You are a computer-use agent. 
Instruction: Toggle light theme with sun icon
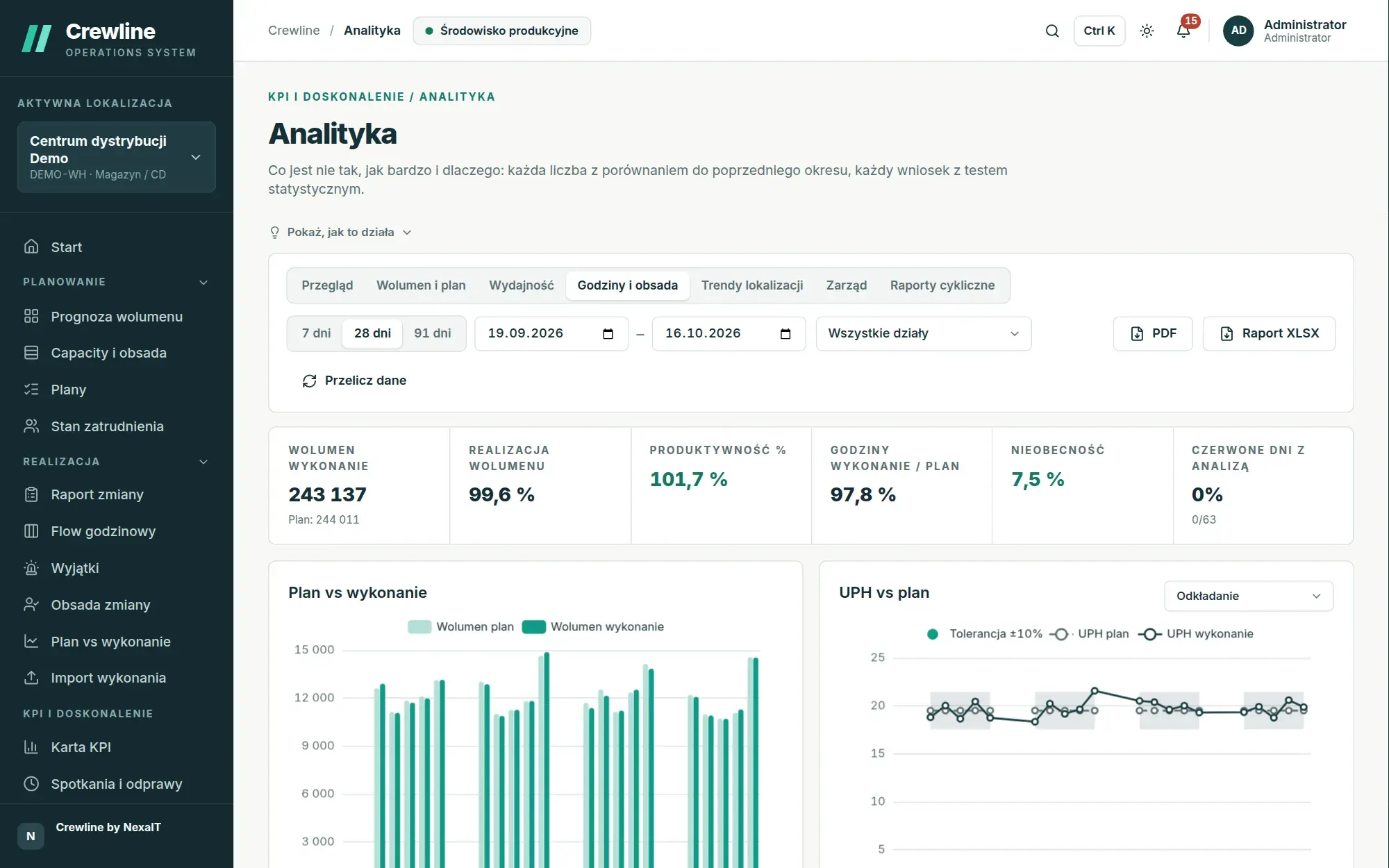1147,31
